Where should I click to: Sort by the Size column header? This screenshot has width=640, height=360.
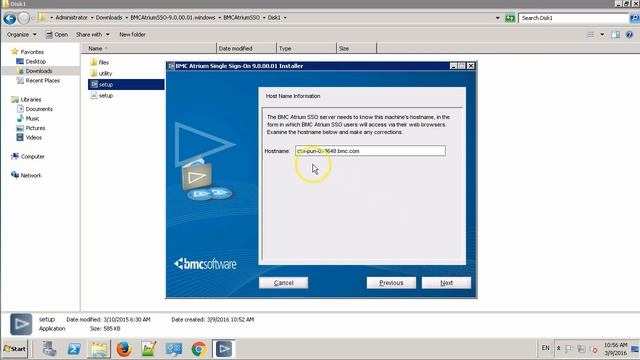click(x=356, y=48)
